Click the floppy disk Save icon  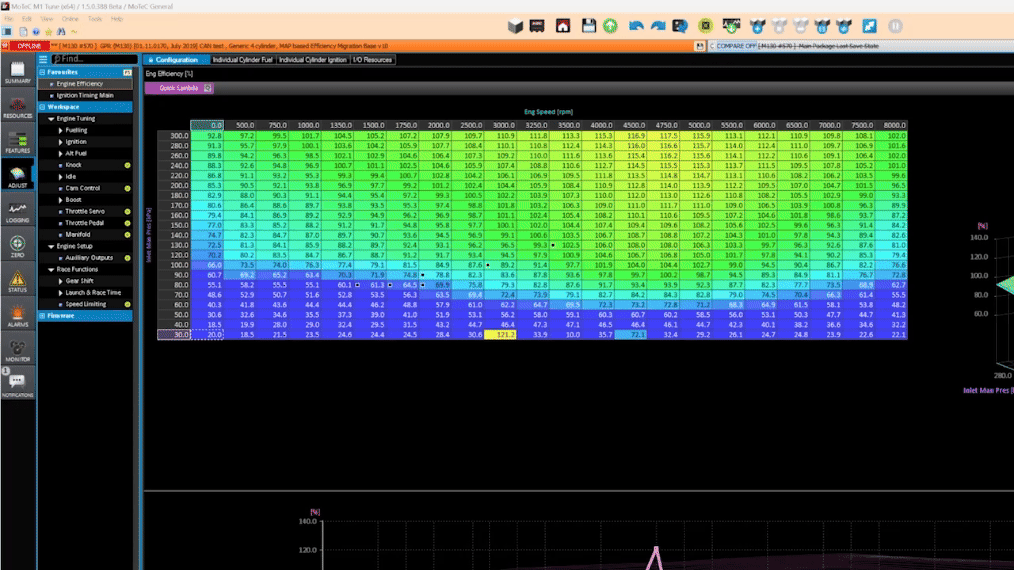pyautogui.click(x=588, y=26)
